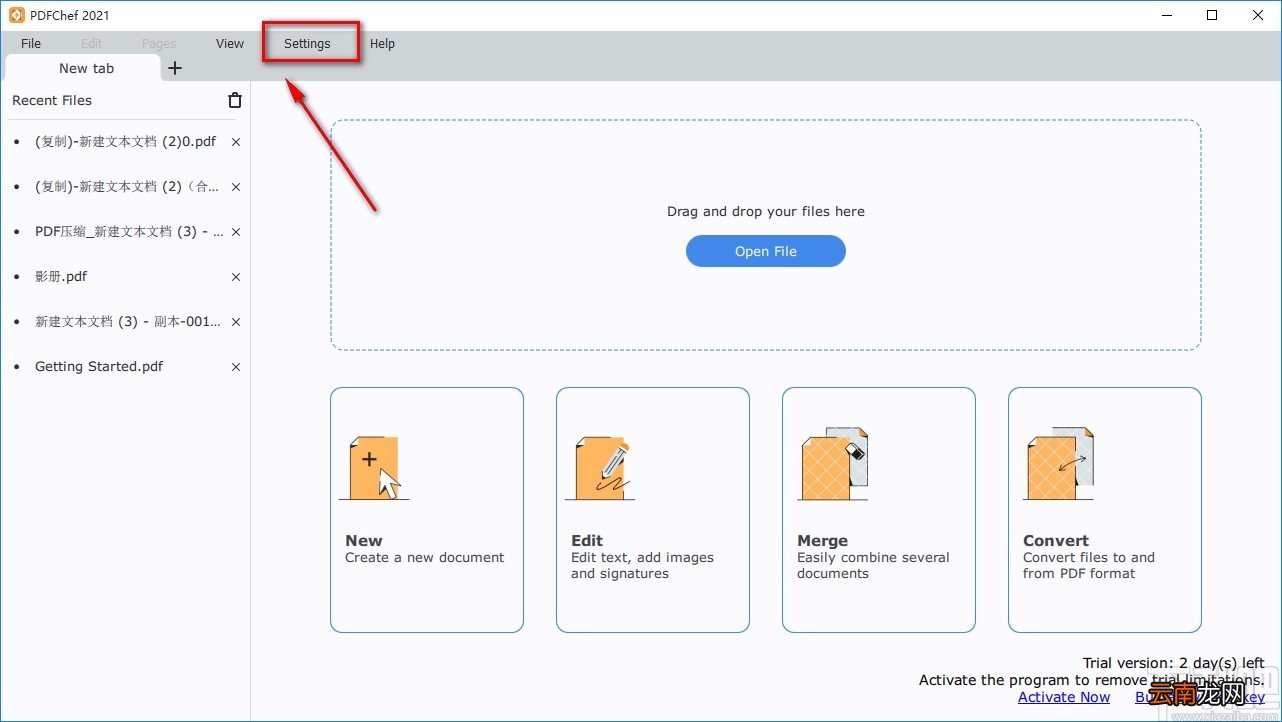The width and height of the screenshot is (1282, 722).
Task: Open recent file Getting Started.pdf
Action: click(x=99, y=367)
